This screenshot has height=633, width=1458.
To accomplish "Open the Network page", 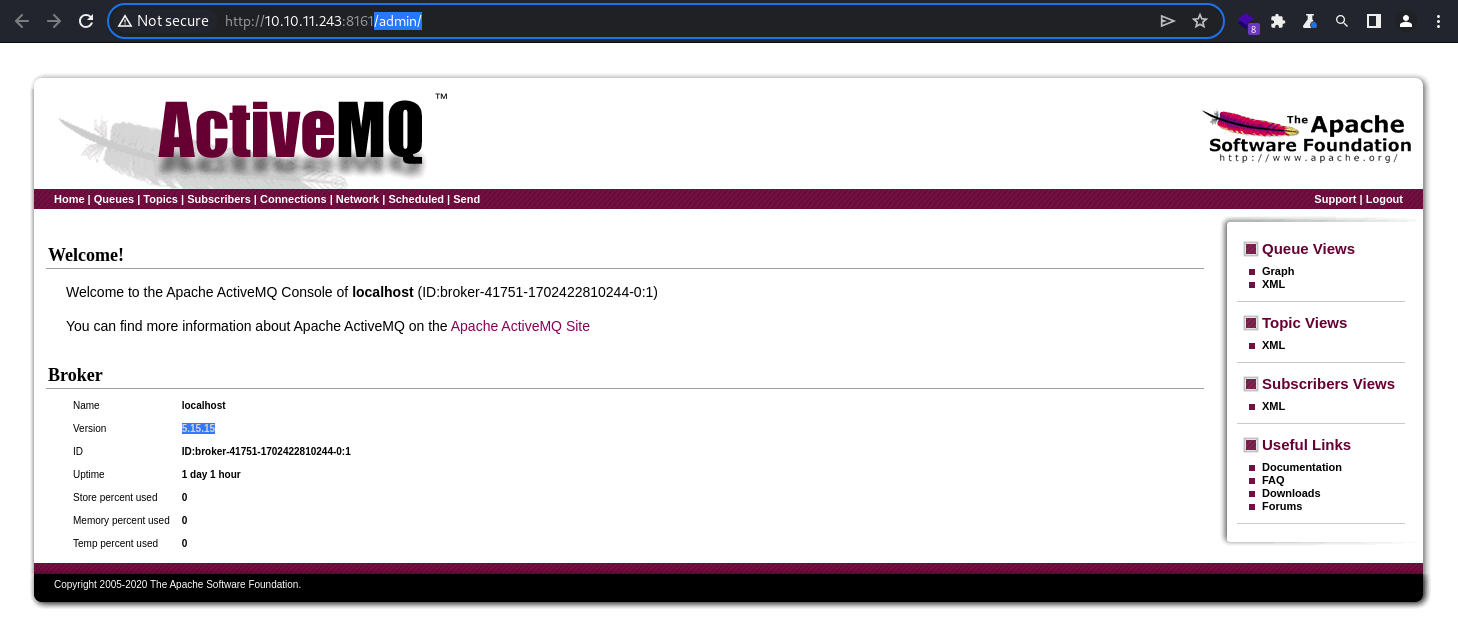I will (x=357, y=199).
